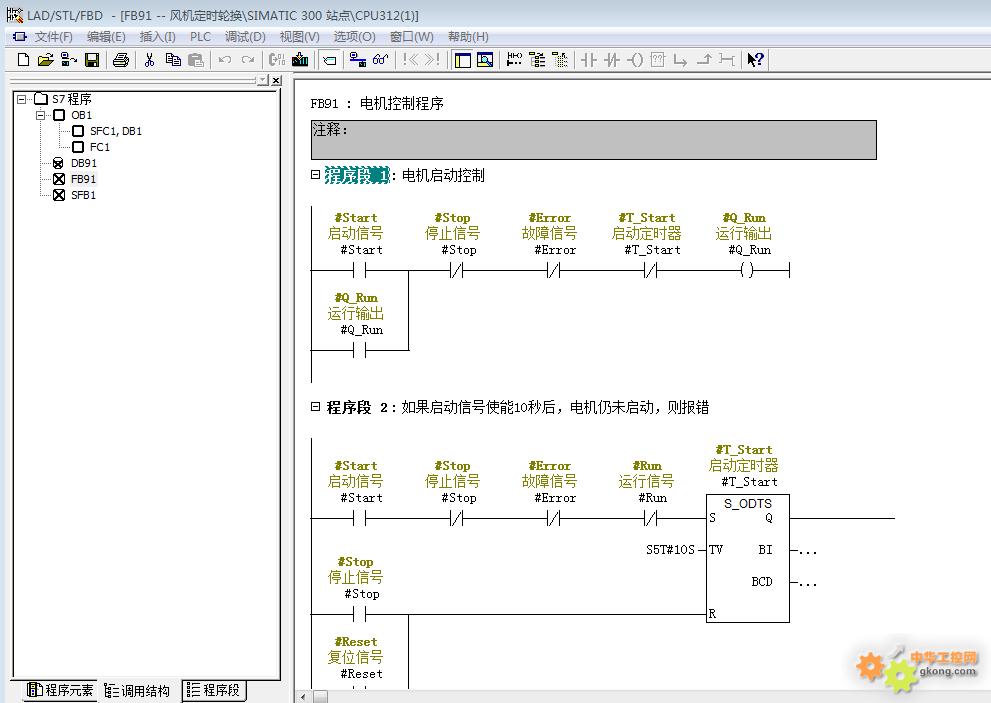Click the close branch icon

pyautogui.click(x=703, y=60)
